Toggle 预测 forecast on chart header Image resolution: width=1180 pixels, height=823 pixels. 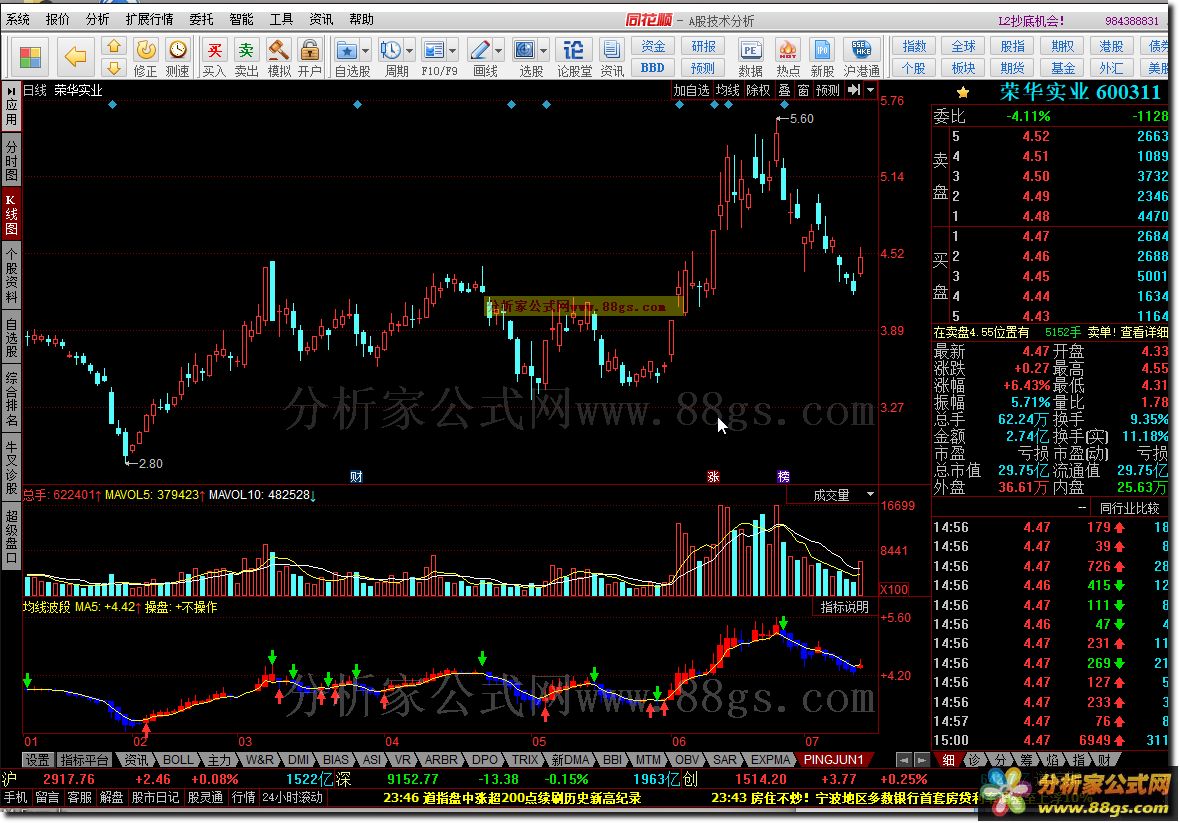(x=828, y=90)
